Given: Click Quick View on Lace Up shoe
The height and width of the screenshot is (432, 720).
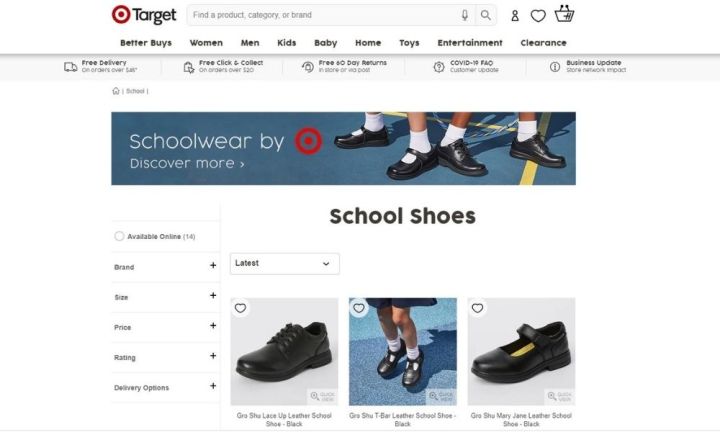Looking at the screenshot, I should click(323, 397).
